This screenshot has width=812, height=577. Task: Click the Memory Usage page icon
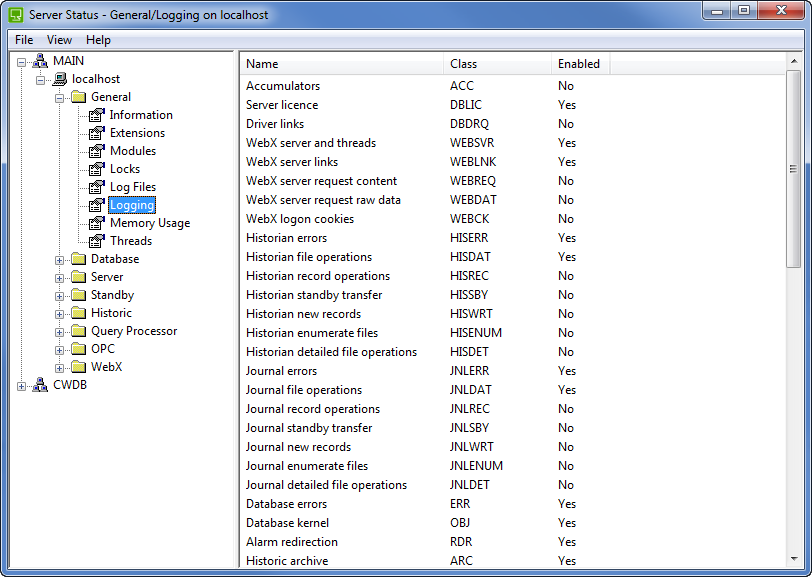pyautogui.click(x=97, y=223)
